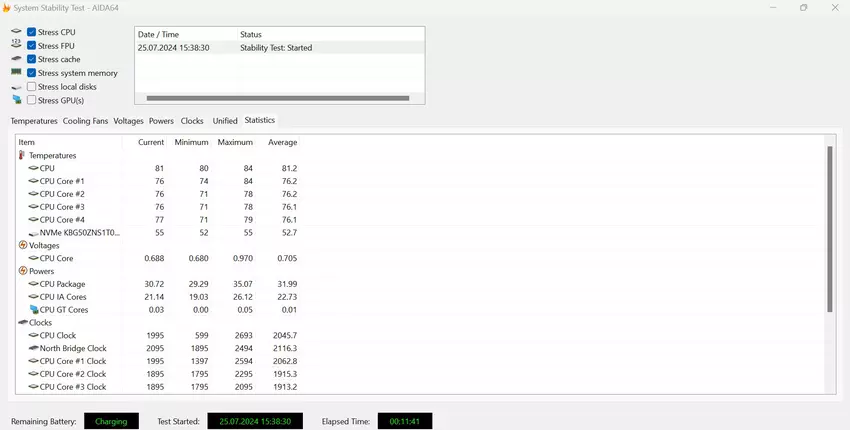The width and height of the screenshot is (850, 430).
Task: Click the Temperatures thermometer icon in list
Action: click(22, 156)
